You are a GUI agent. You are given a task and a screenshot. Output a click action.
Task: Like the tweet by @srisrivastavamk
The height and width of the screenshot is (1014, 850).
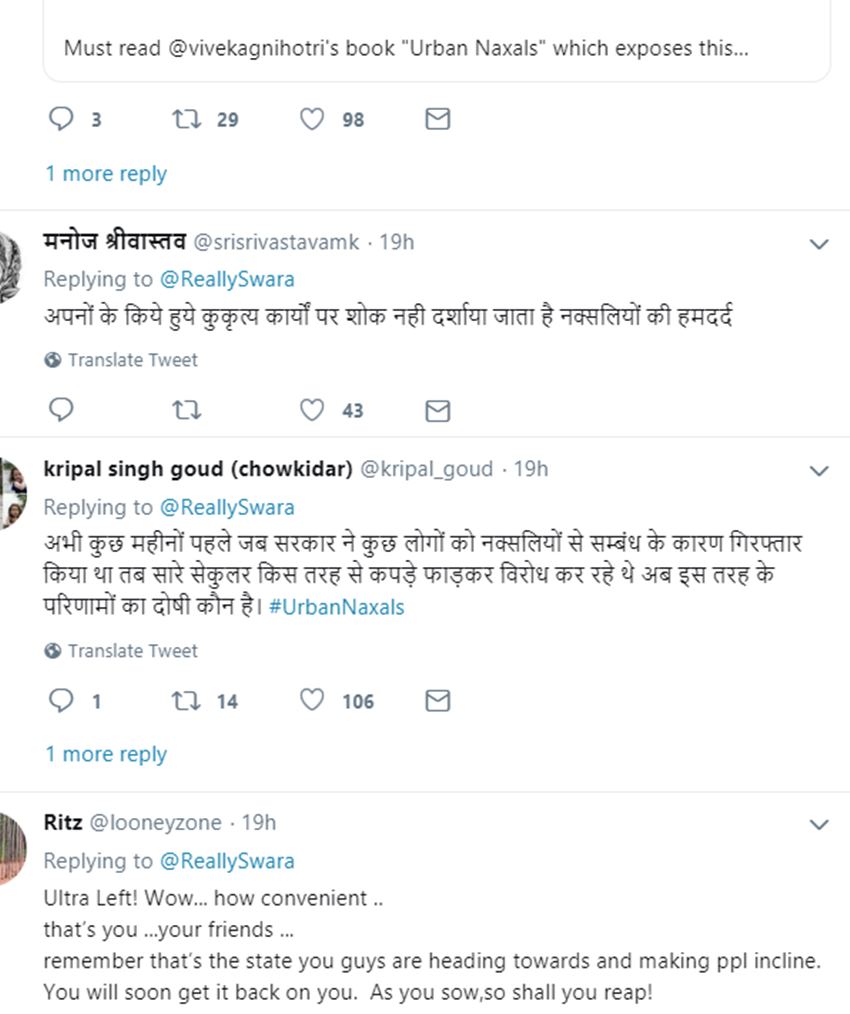[313, 410]
